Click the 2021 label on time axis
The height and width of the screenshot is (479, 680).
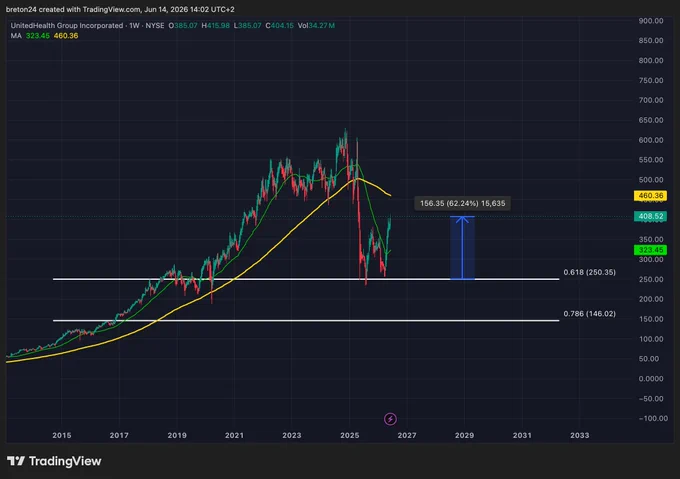point(234,435)
